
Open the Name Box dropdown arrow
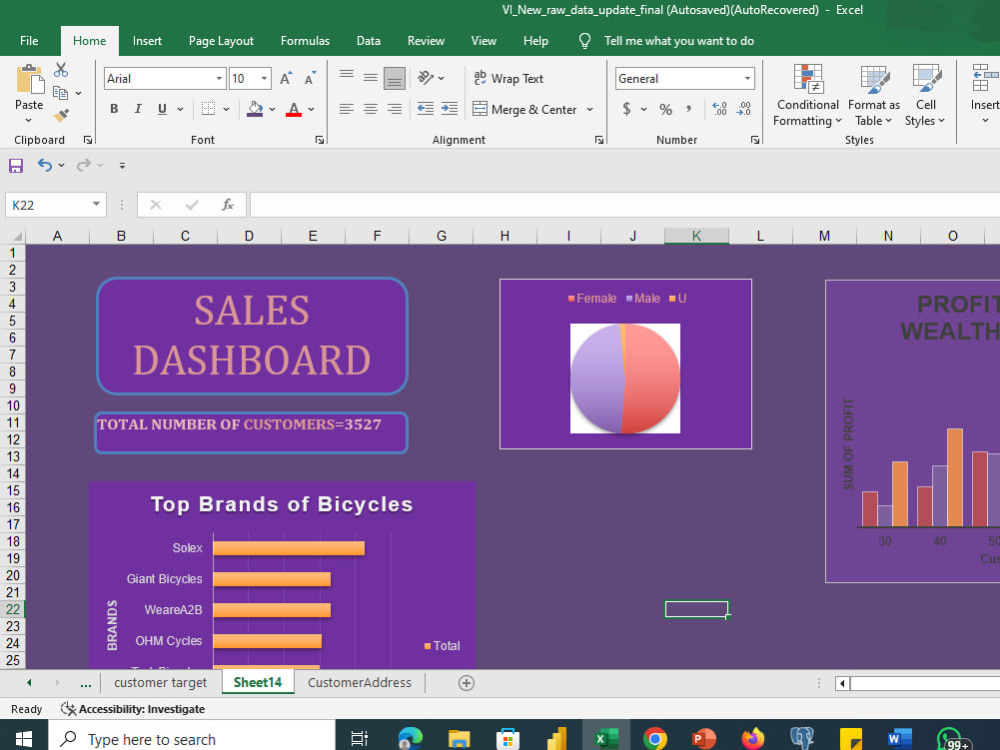pyautogui.click(x=96, y=205)
